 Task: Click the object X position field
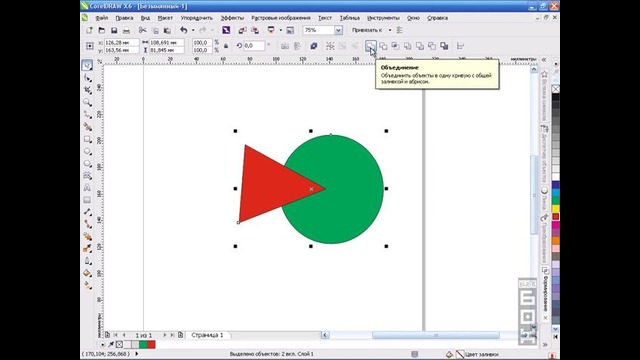tap(122, 42)
